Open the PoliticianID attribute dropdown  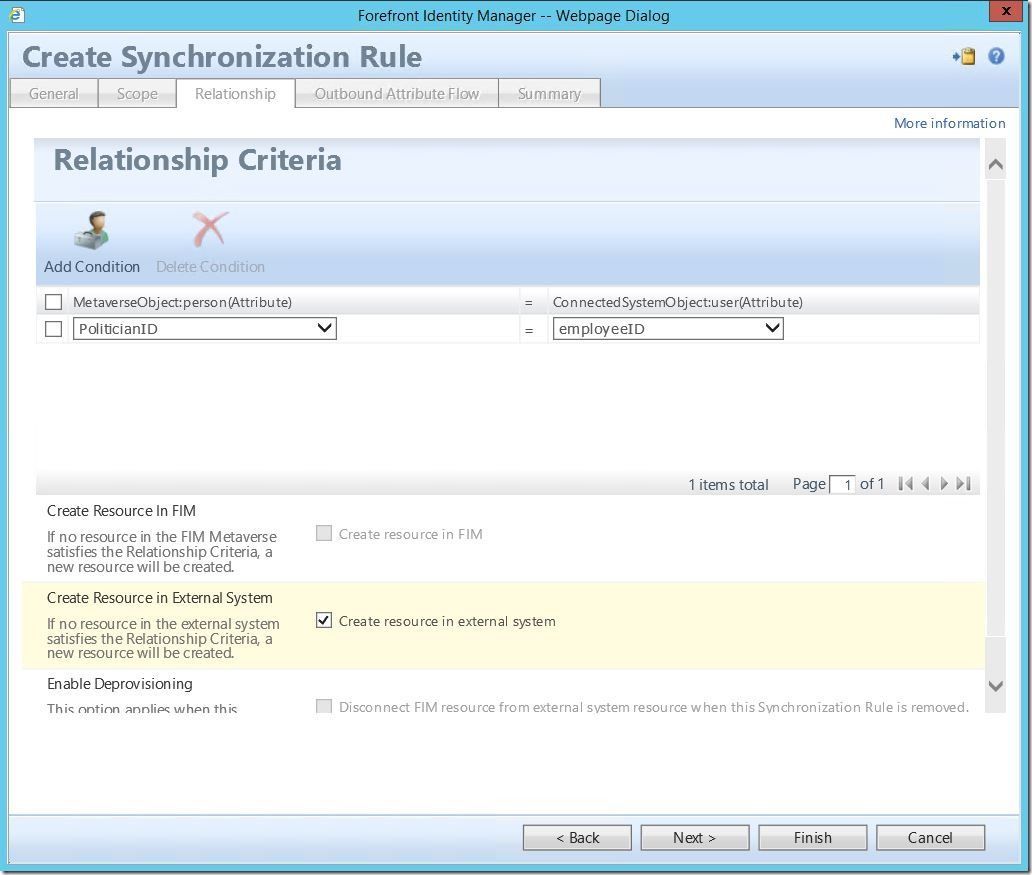click(x=205, y=329)
